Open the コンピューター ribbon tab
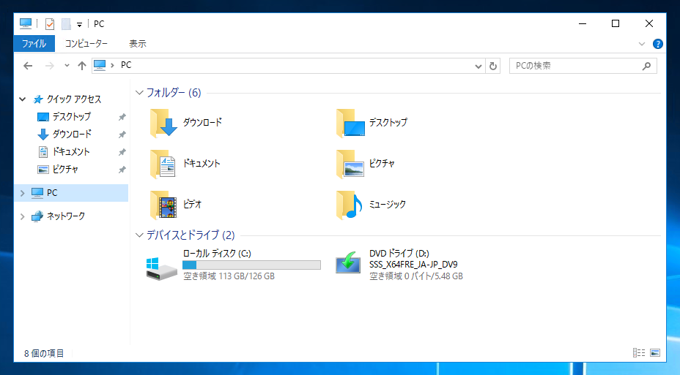680x375 pixels. pyautogui.click(x=86, y=44)
